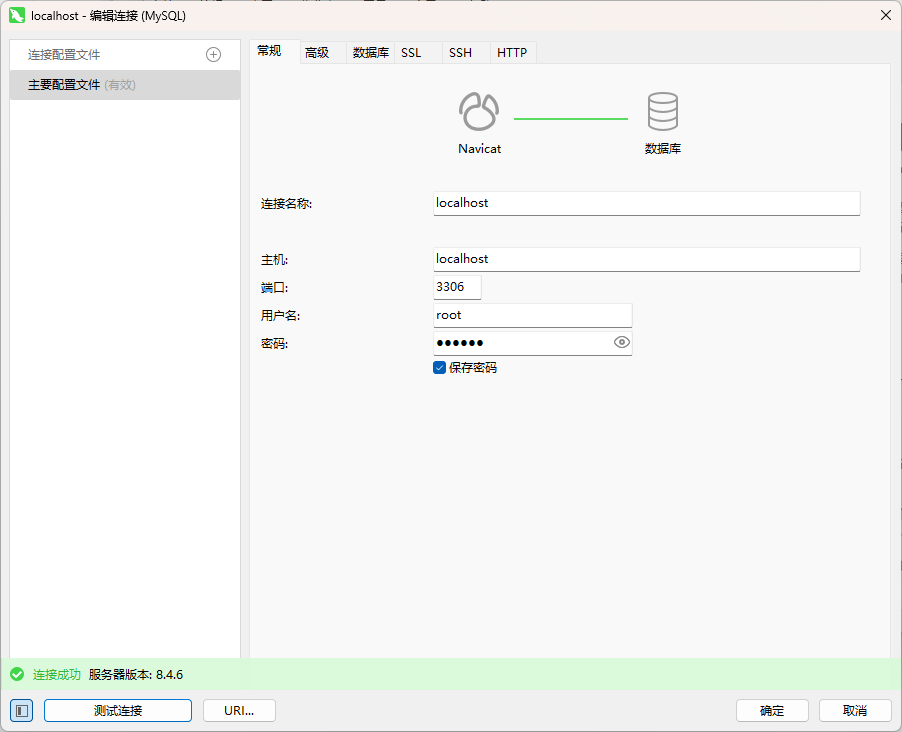
Task: Cancel with the 取消 button
Action: coord(855,711)
